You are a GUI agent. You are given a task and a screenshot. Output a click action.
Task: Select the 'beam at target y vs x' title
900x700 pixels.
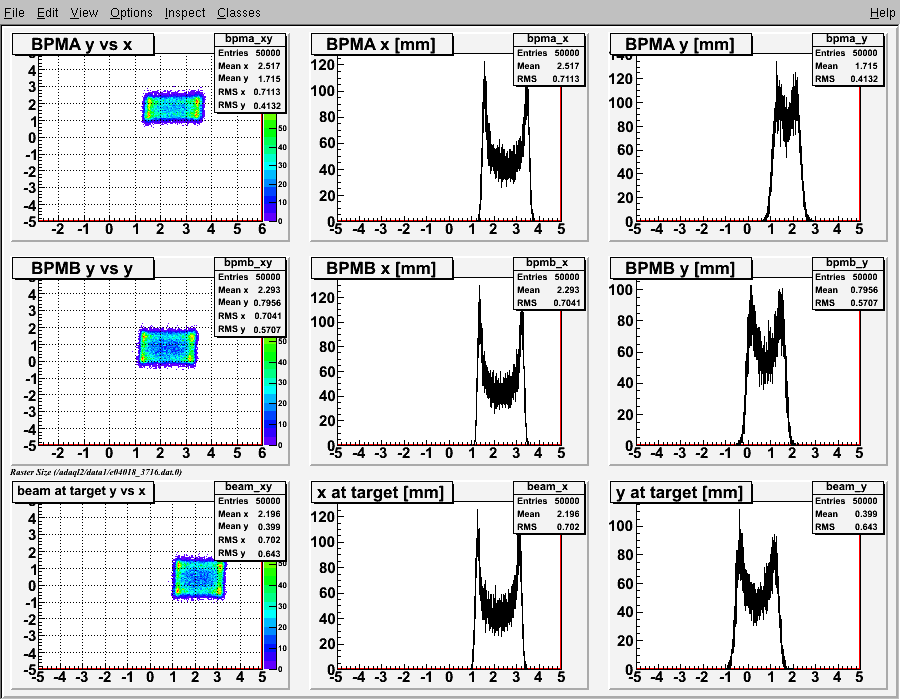[83, 492]
